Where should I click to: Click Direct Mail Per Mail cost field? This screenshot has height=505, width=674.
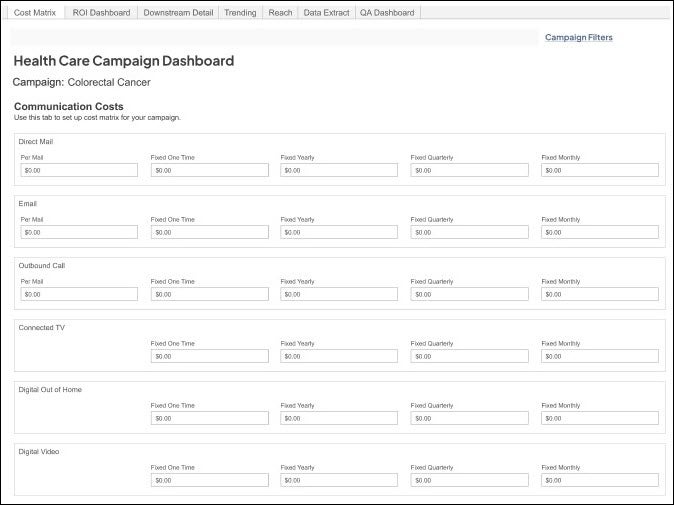point(79,170)
